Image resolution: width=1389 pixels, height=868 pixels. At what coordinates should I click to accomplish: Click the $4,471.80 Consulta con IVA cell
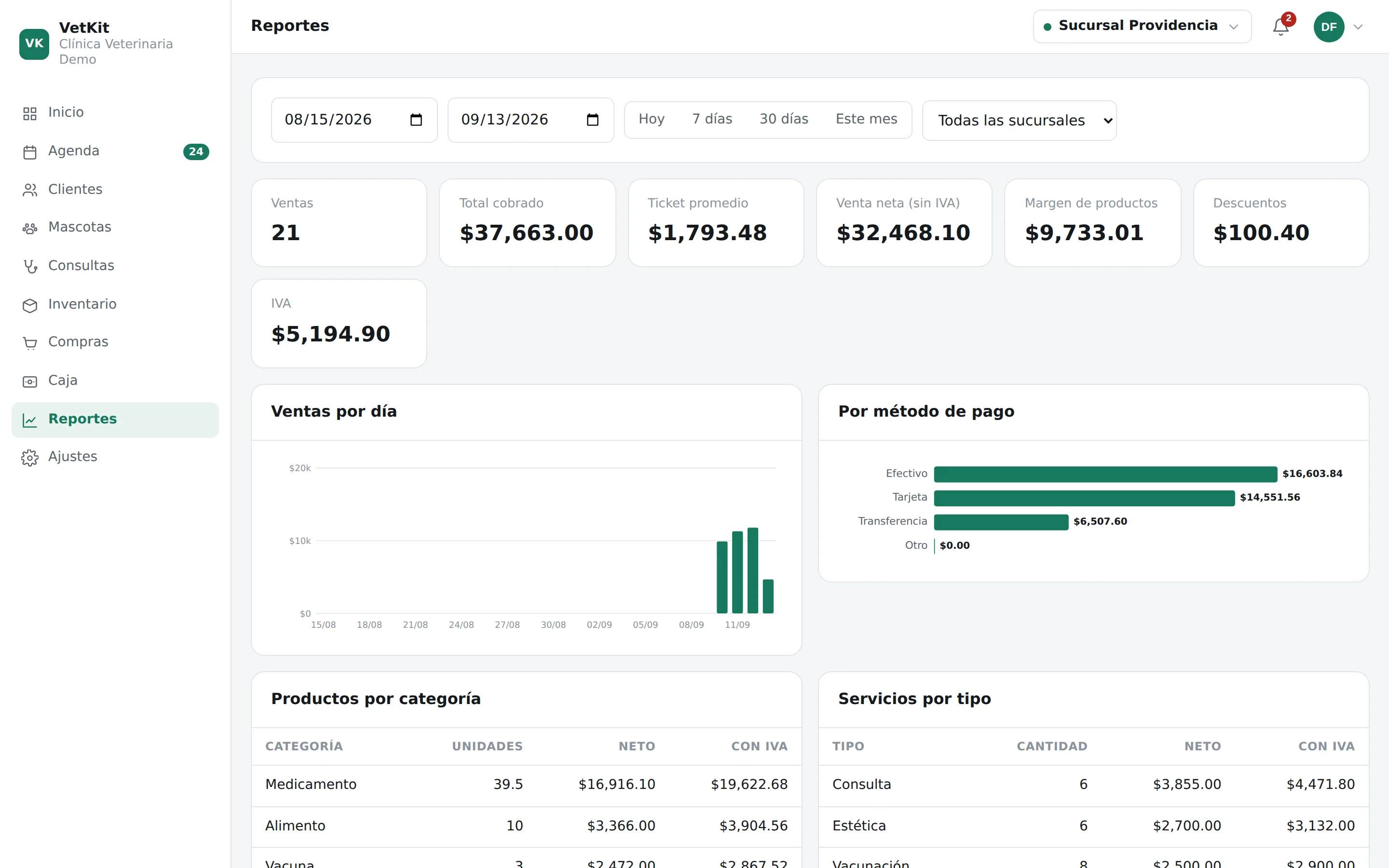tap(1320, 785)
